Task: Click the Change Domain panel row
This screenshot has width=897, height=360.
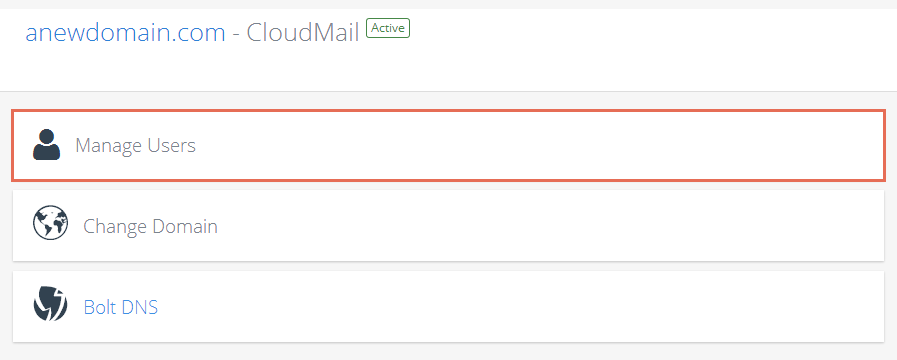Action: point(448,226)
